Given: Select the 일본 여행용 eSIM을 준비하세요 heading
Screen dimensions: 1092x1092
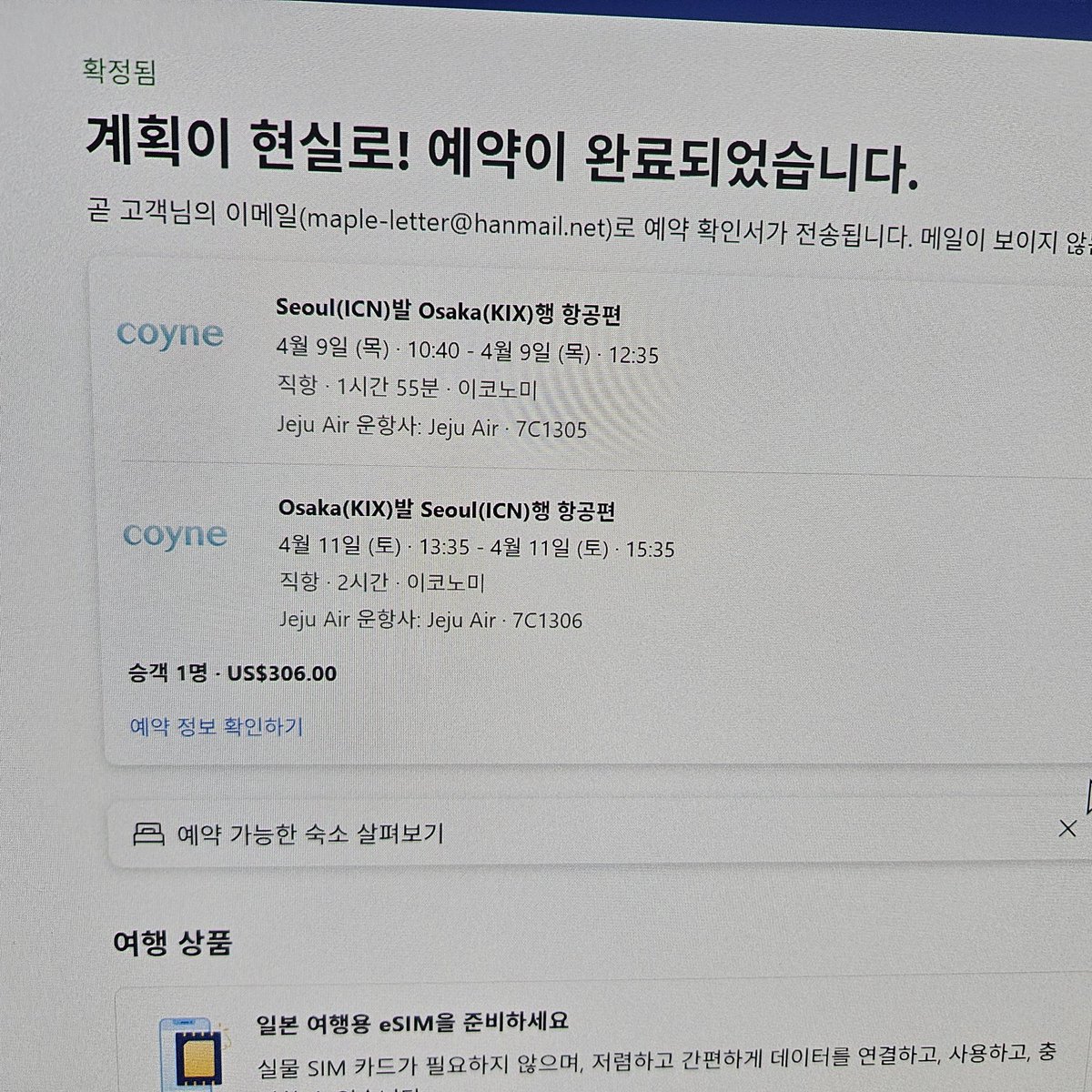Looking at the screenshot, I should pyautogui.click(x=412, y=1021).
